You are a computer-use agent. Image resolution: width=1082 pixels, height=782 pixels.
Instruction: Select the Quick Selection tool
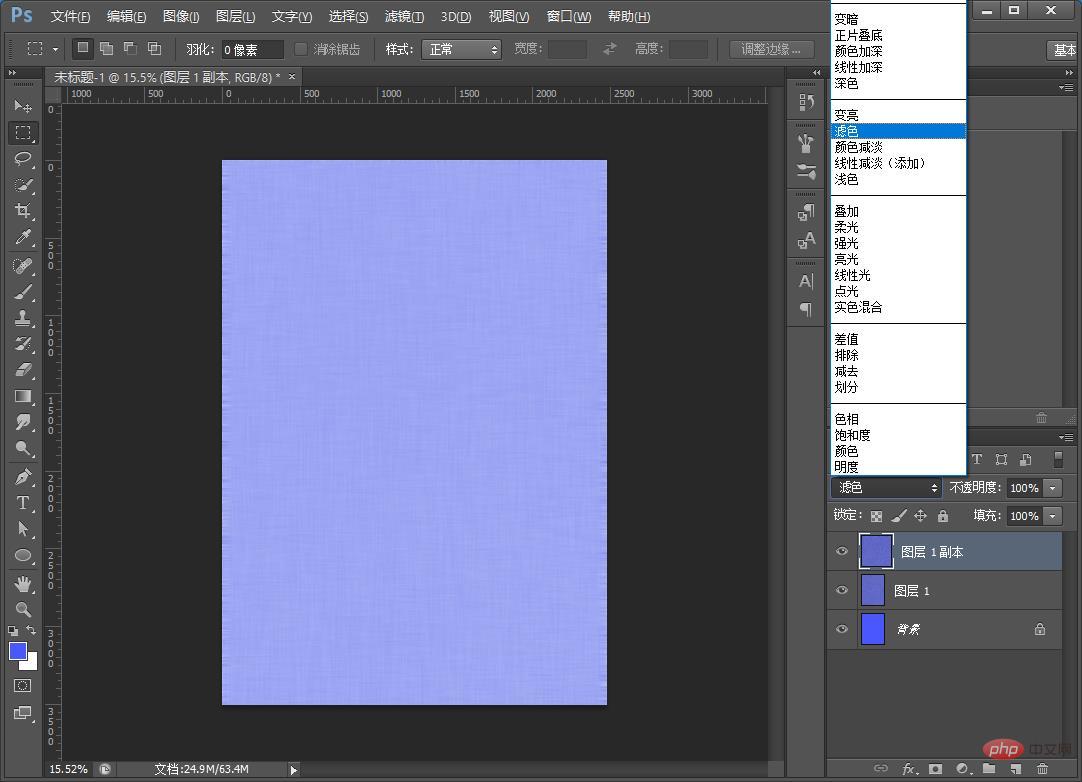[23, 185]
